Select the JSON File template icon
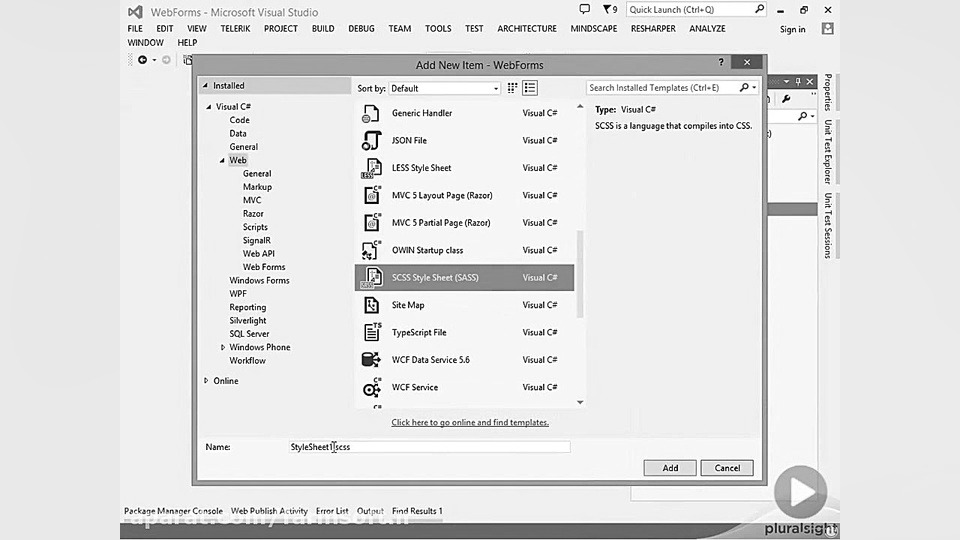 pos(371,141)
